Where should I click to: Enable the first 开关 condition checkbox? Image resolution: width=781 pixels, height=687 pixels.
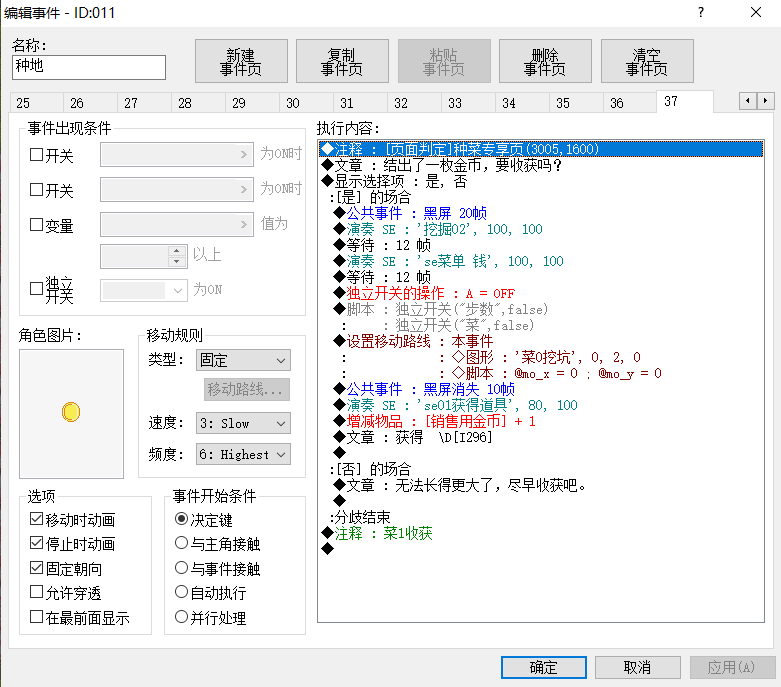pos(36,154)
